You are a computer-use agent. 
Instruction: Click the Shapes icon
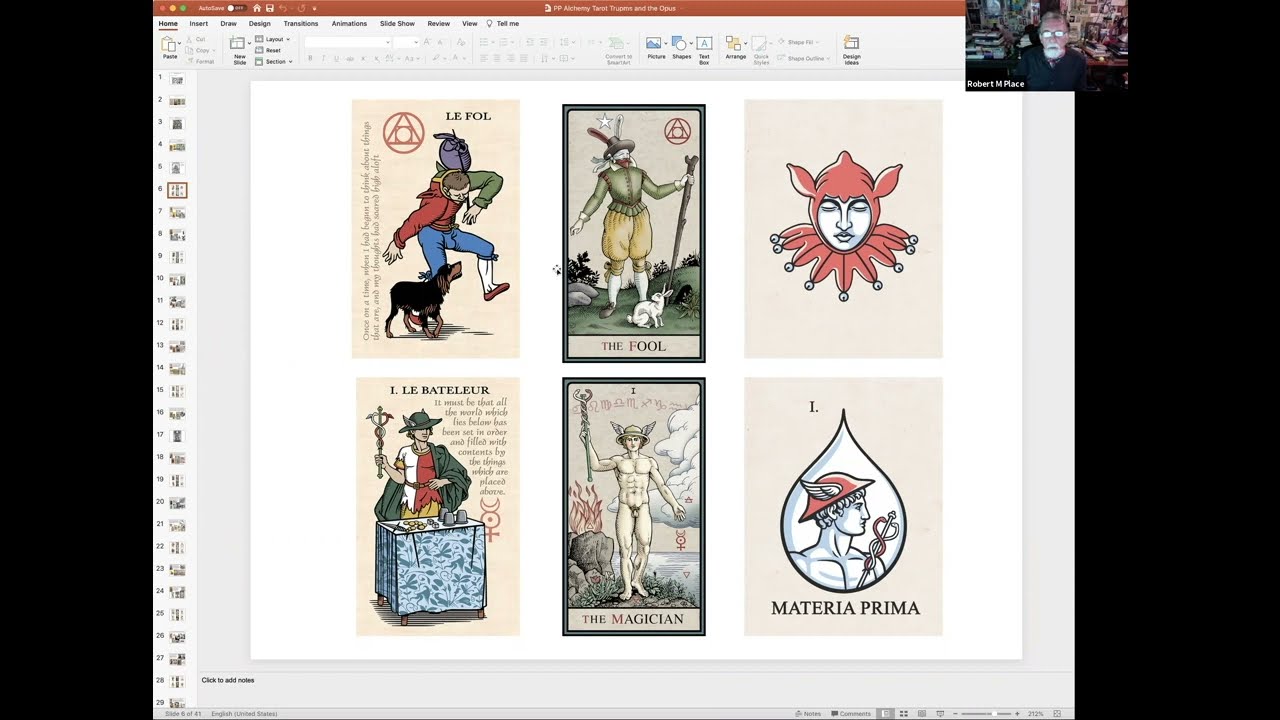tap(680, 43)
